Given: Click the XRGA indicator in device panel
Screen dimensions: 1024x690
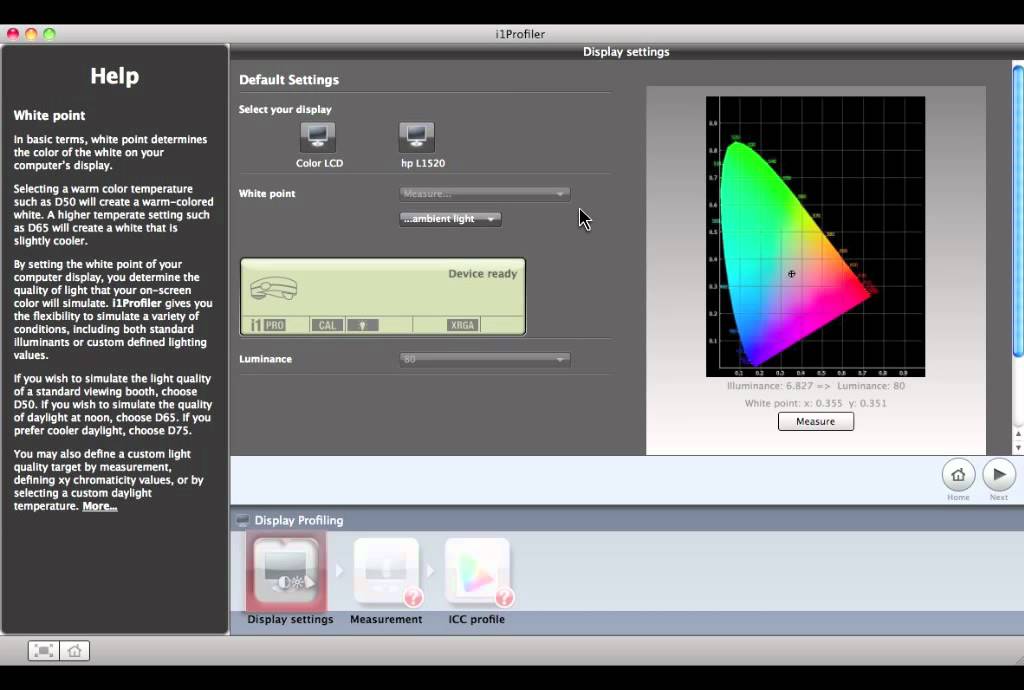Looking at the screenshot, I should tap(462, 325).
